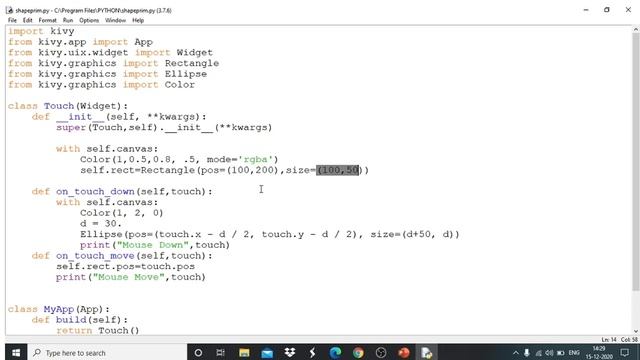The height and width of the screenshot is (360, 640).
Task: Click the Ln: 14 status bar entry
Action: (609, 340)
